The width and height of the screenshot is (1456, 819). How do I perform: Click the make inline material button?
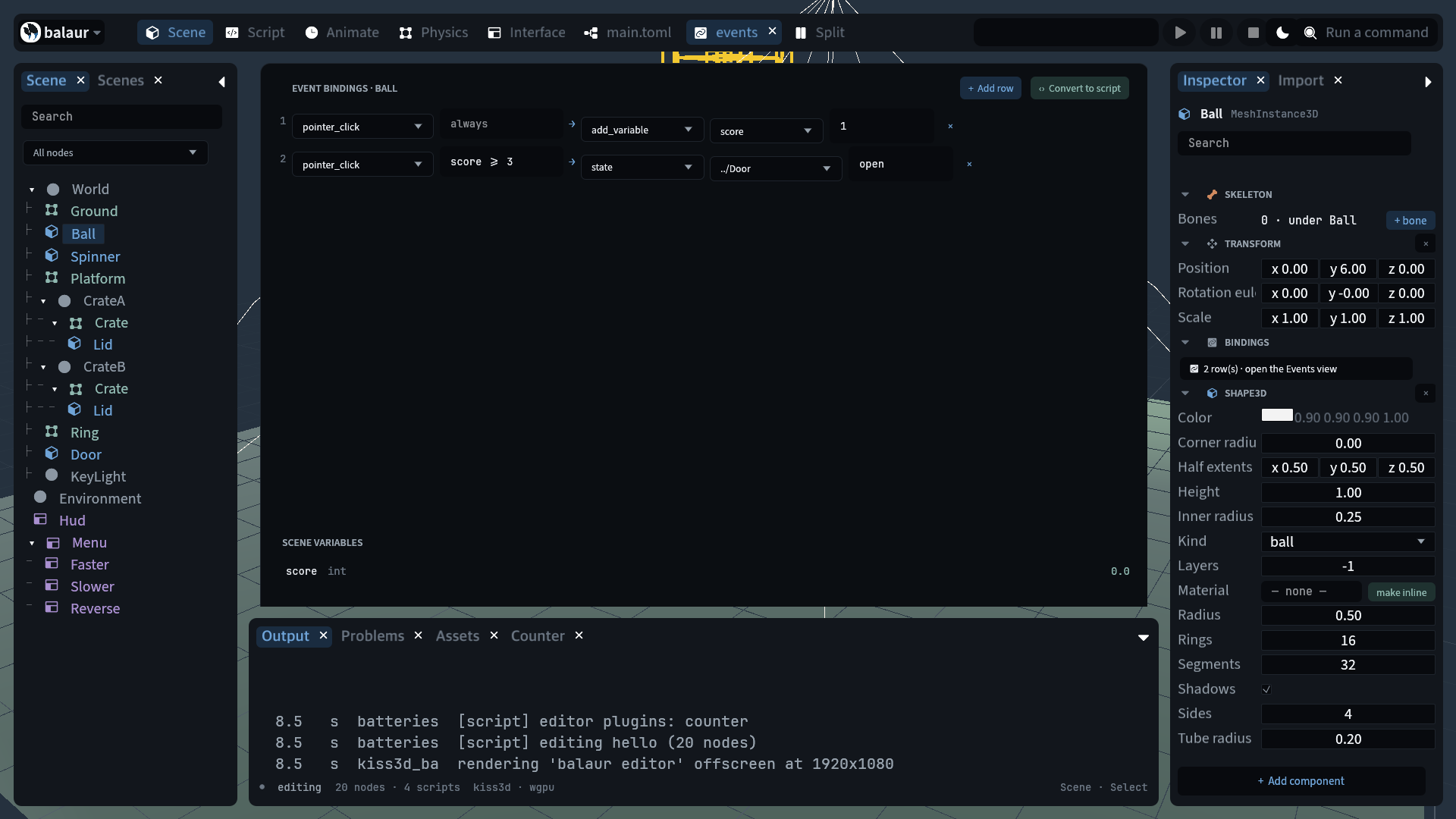(x=1401, y=592)
